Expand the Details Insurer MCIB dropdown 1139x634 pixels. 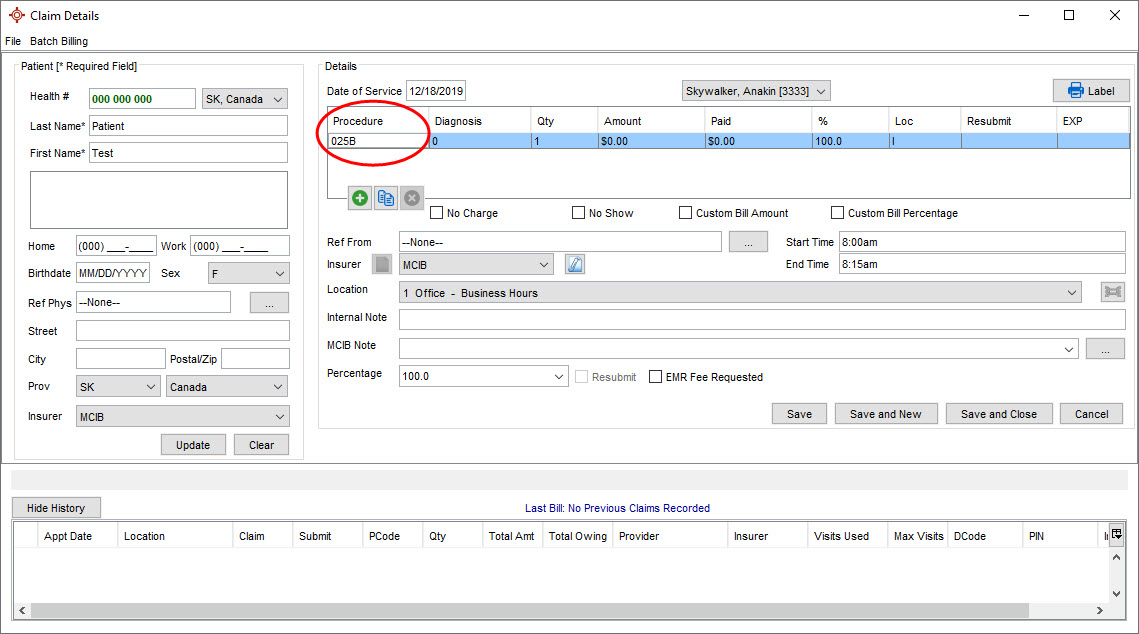[x=476, y=264]
